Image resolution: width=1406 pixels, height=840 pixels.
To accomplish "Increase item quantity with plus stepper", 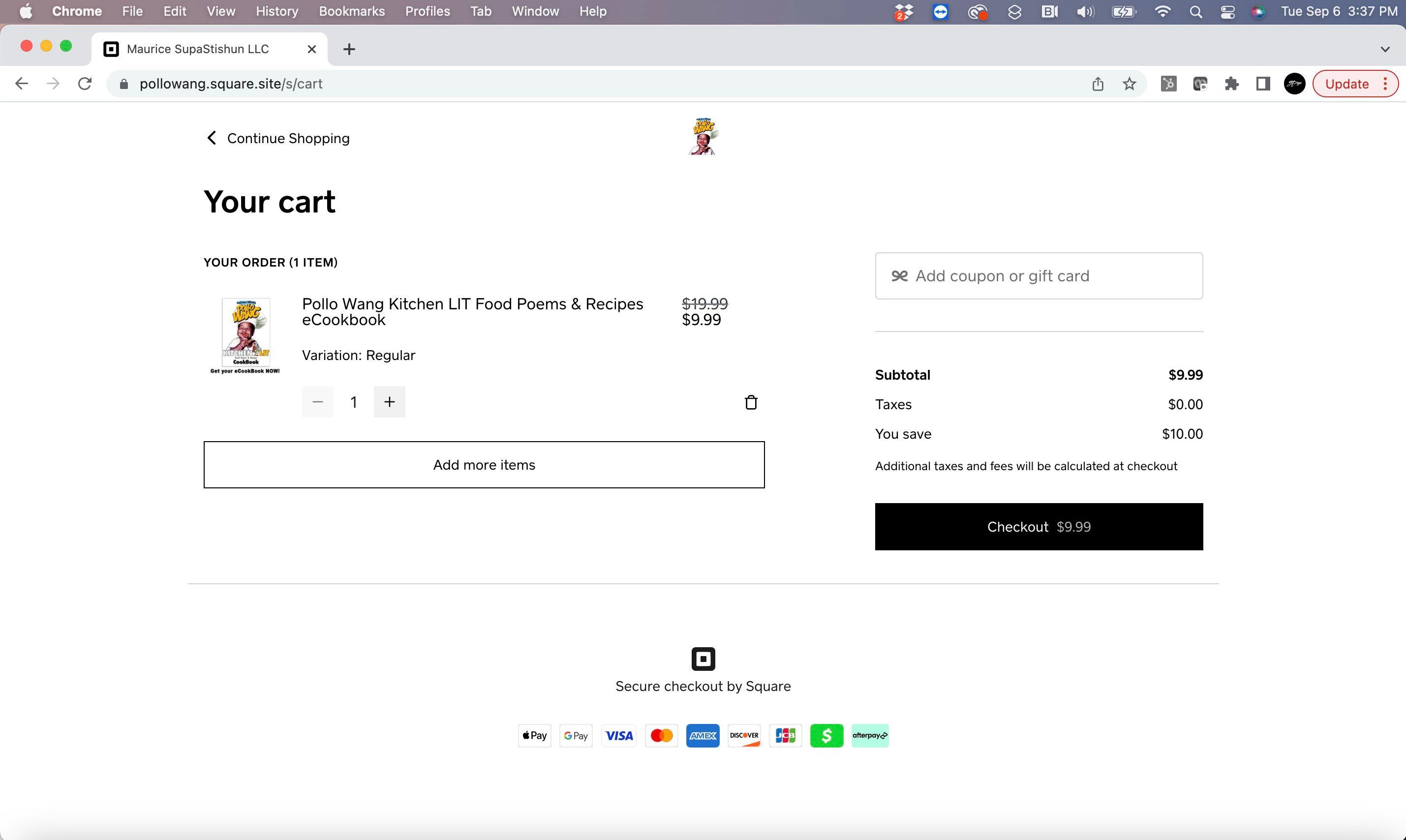I will tap(389, 401).
